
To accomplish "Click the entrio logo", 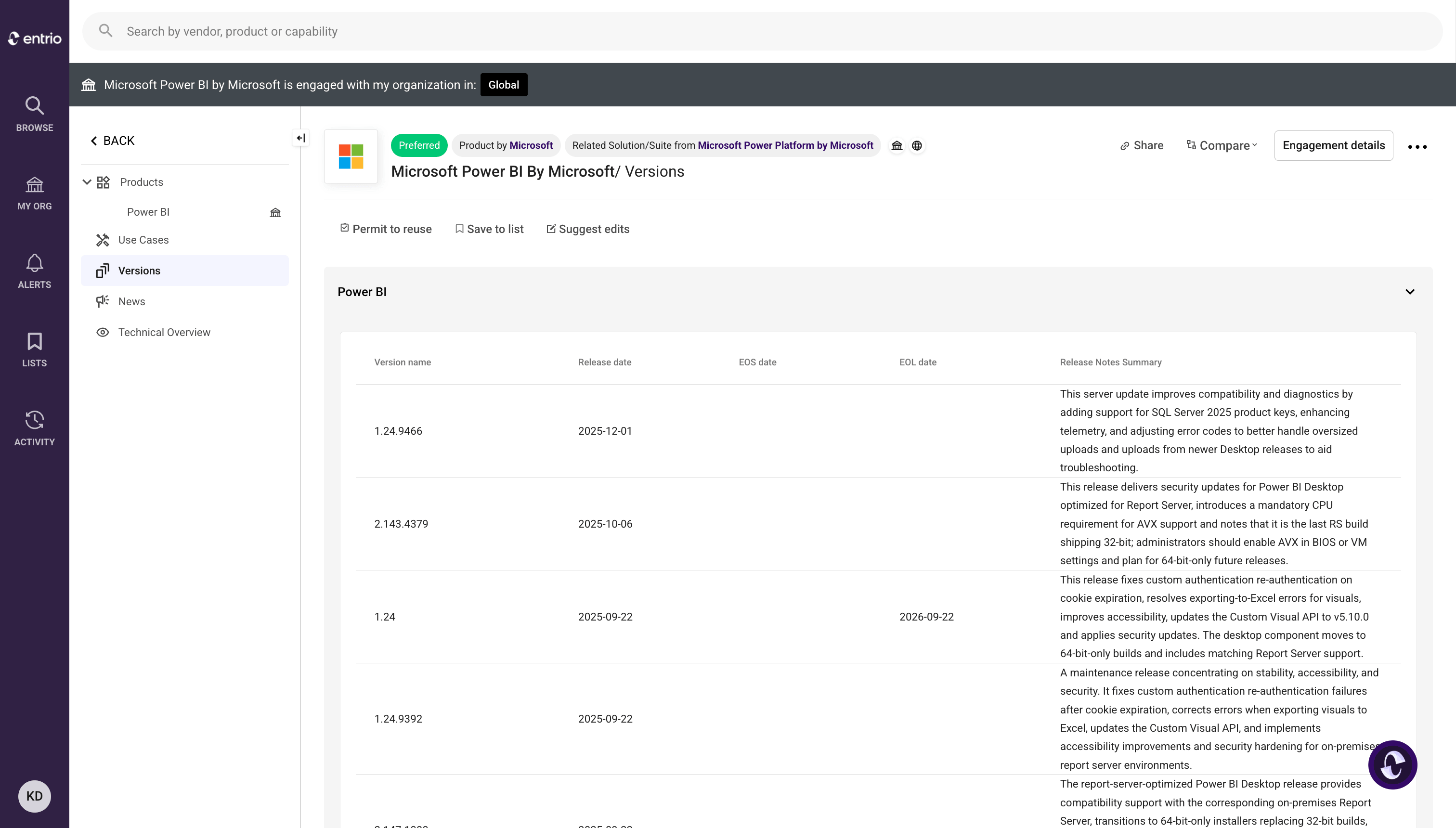I will [x=35, y=38].
